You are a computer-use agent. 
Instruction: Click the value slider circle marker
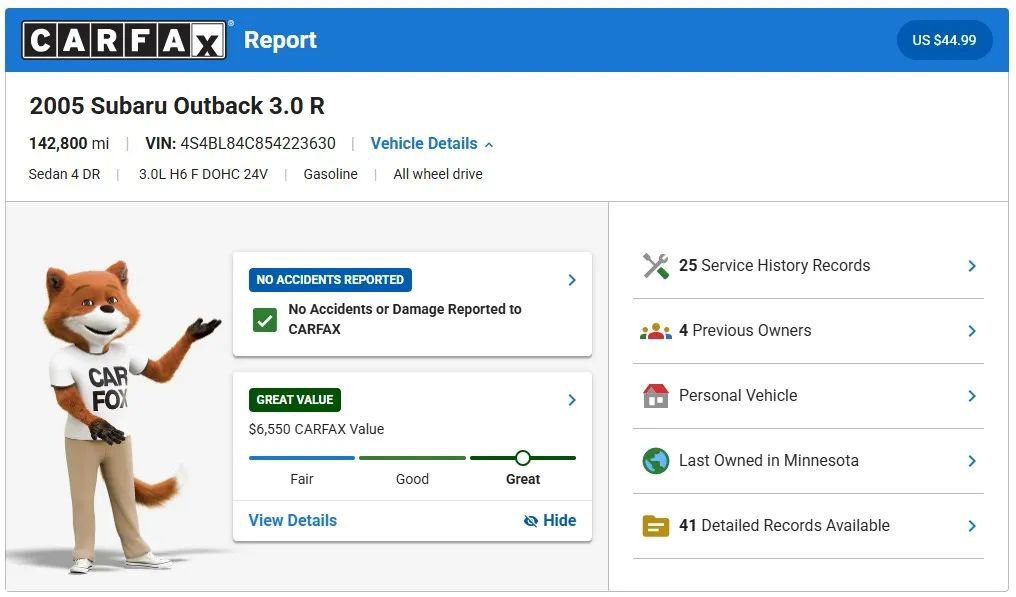click(522, 458)
